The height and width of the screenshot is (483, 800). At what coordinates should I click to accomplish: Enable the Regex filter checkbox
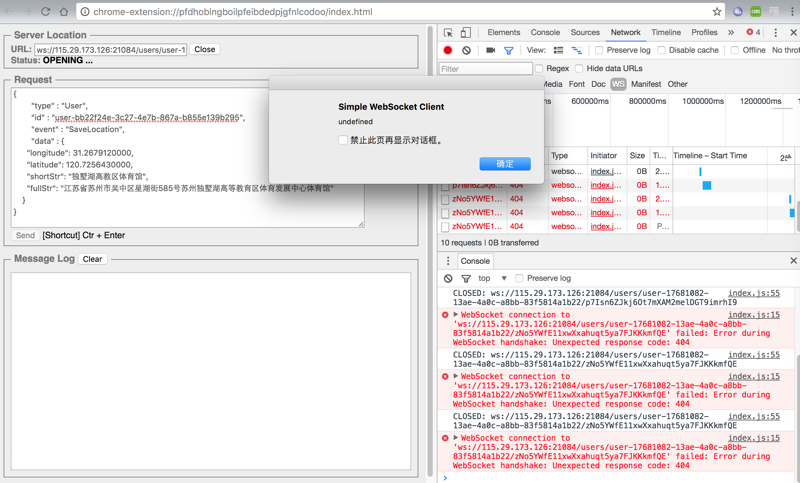[x=539, y=68]
